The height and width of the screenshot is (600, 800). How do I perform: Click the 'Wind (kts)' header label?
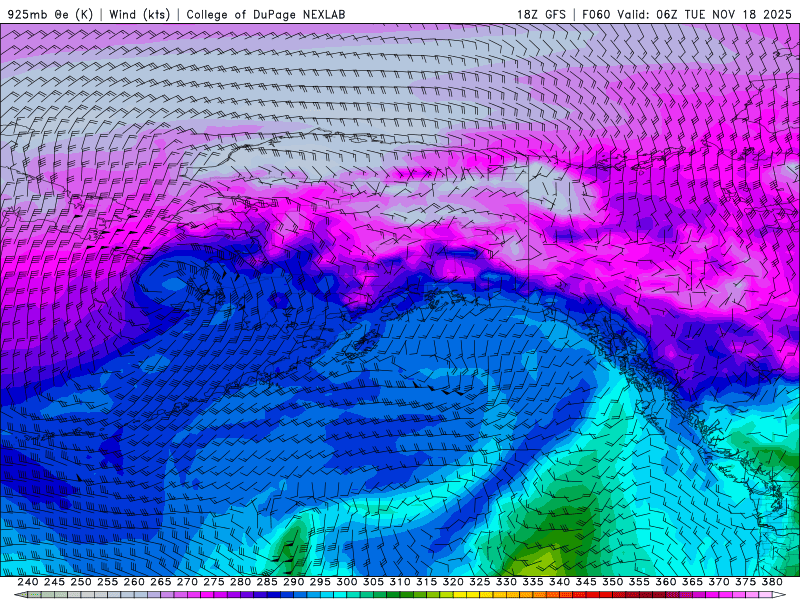point(140,14)
